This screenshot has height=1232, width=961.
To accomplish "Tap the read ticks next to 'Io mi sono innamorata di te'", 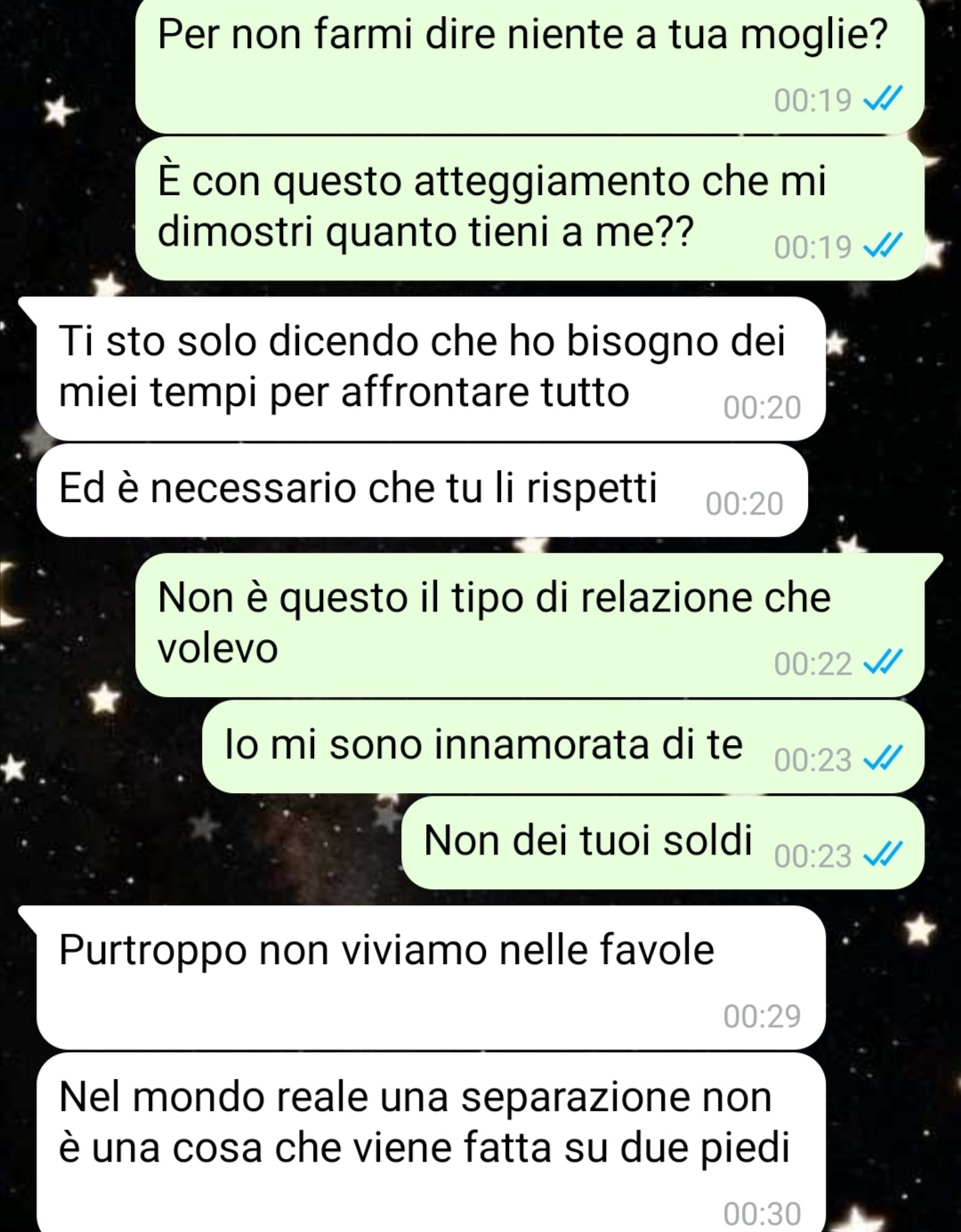I will click(884, 758).
